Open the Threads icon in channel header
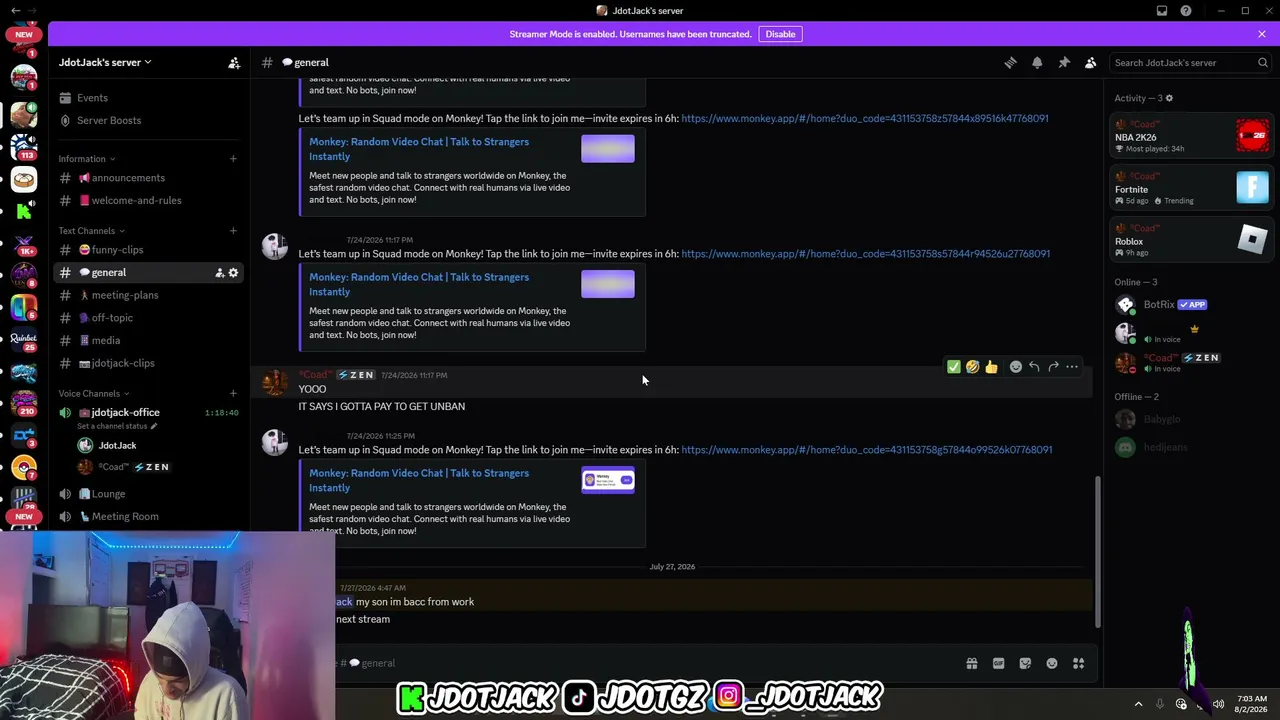This screenshot has height=720, width=1280. (1010, 62)
